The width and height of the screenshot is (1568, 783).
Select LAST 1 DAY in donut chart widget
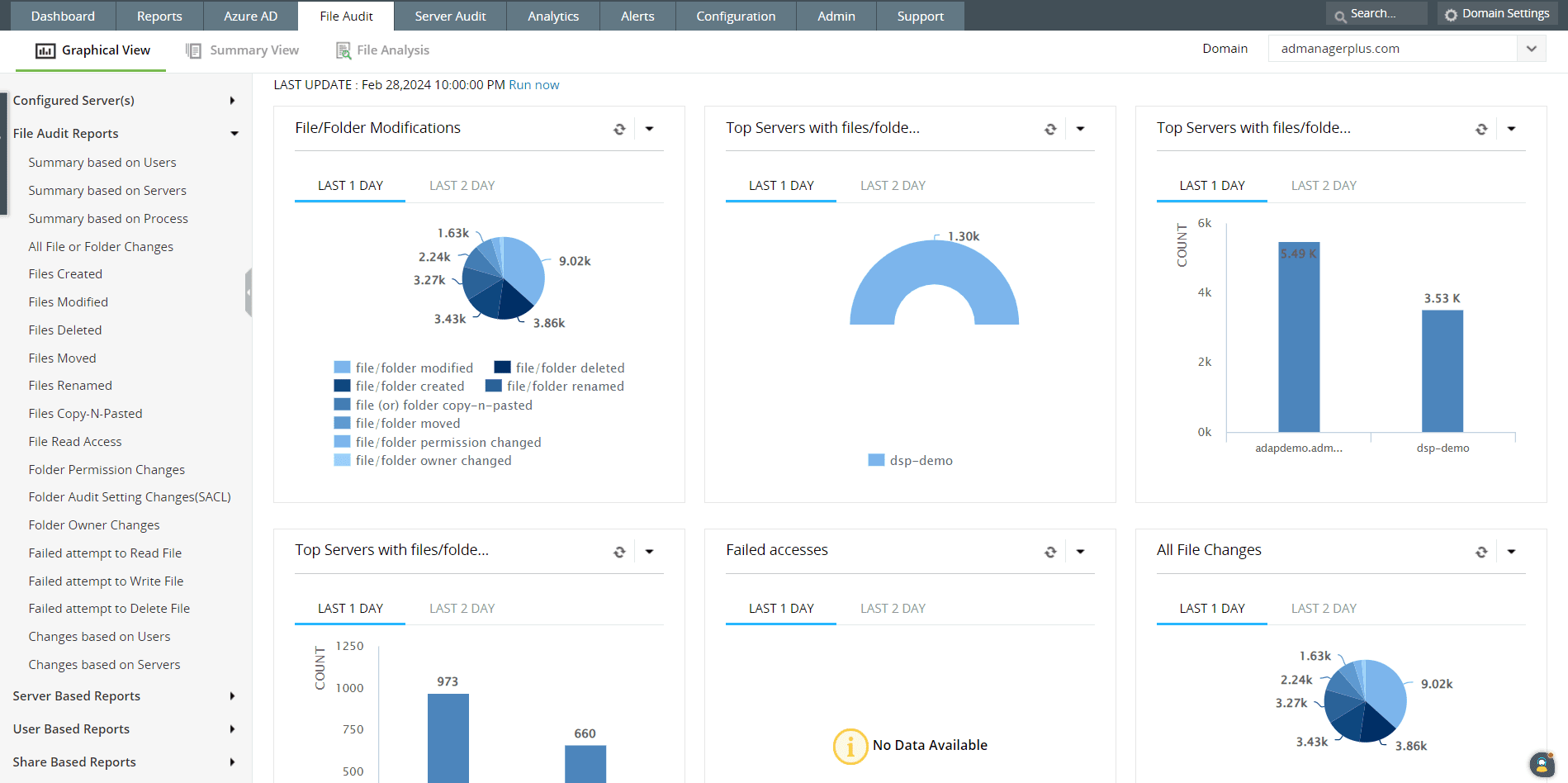tap(781, 186)
